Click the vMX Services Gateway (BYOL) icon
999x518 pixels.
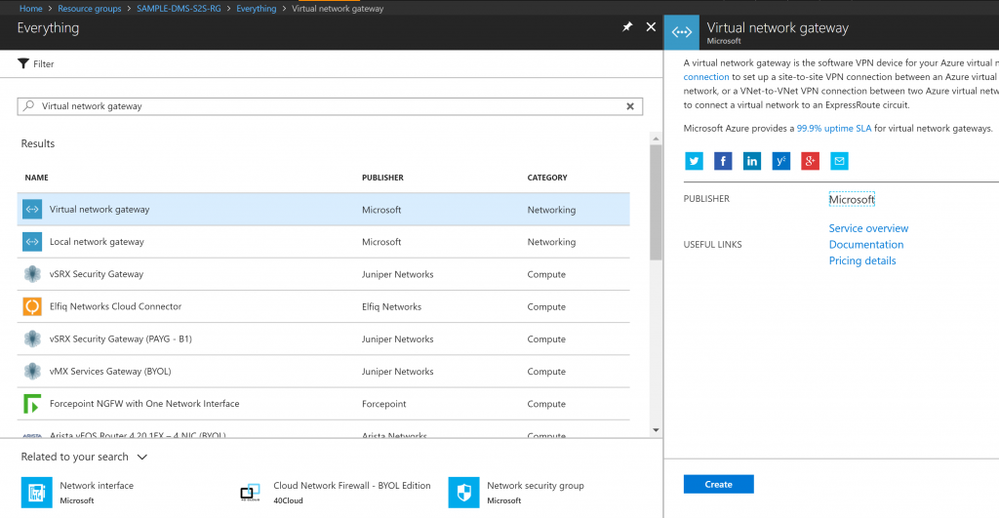click(x=32, y=371)
